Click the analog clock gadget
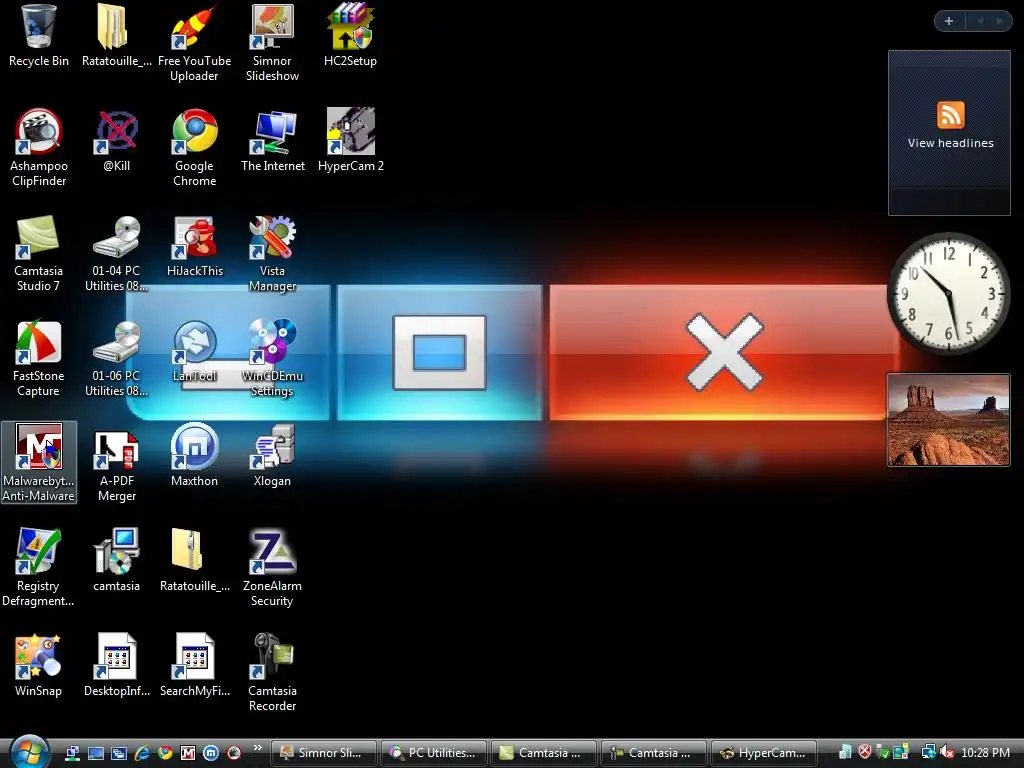Viewport: 1024px width, 768px height. tap(948, 294)
